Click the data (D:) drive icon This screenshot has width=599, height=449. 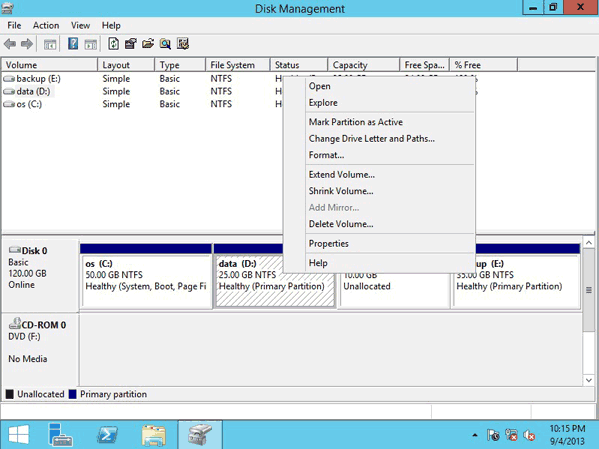click(9, 92)
